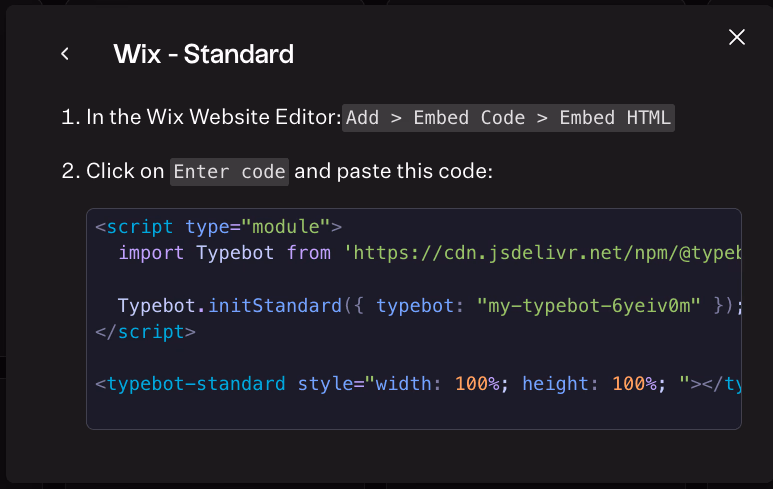Click the "and paste this code" step text

(393, 171)
